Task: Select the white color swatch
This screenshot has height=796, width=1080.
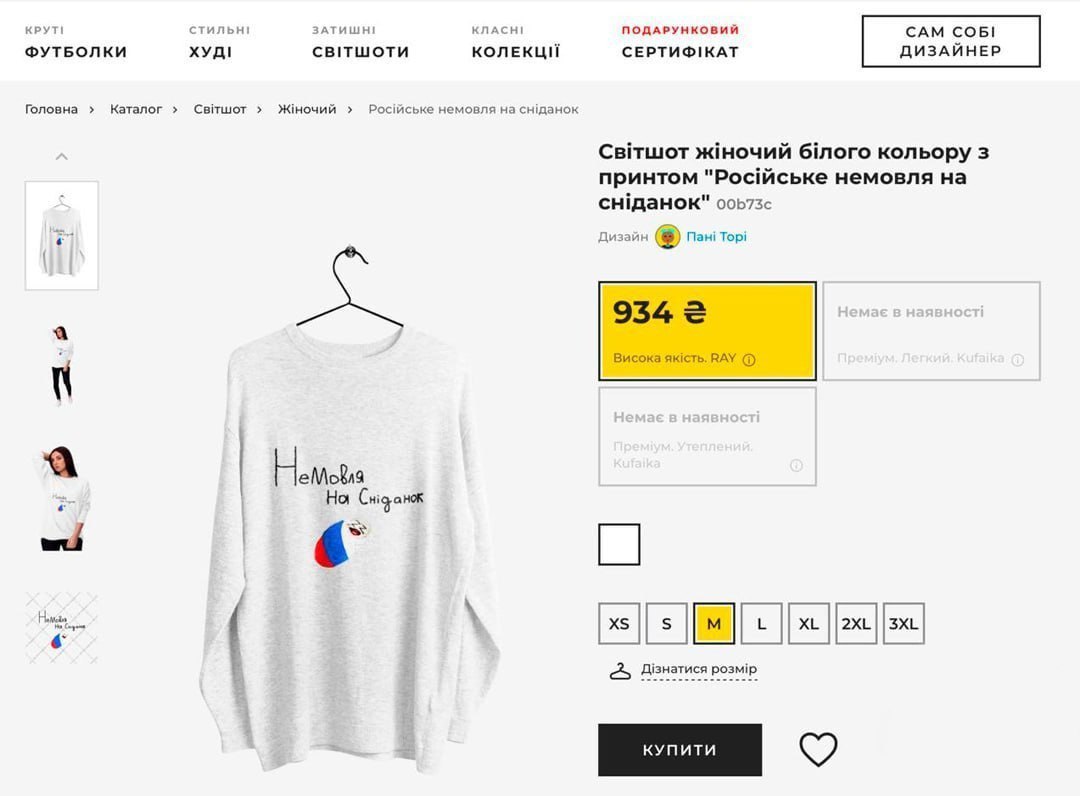Action: tap(619, 544)
